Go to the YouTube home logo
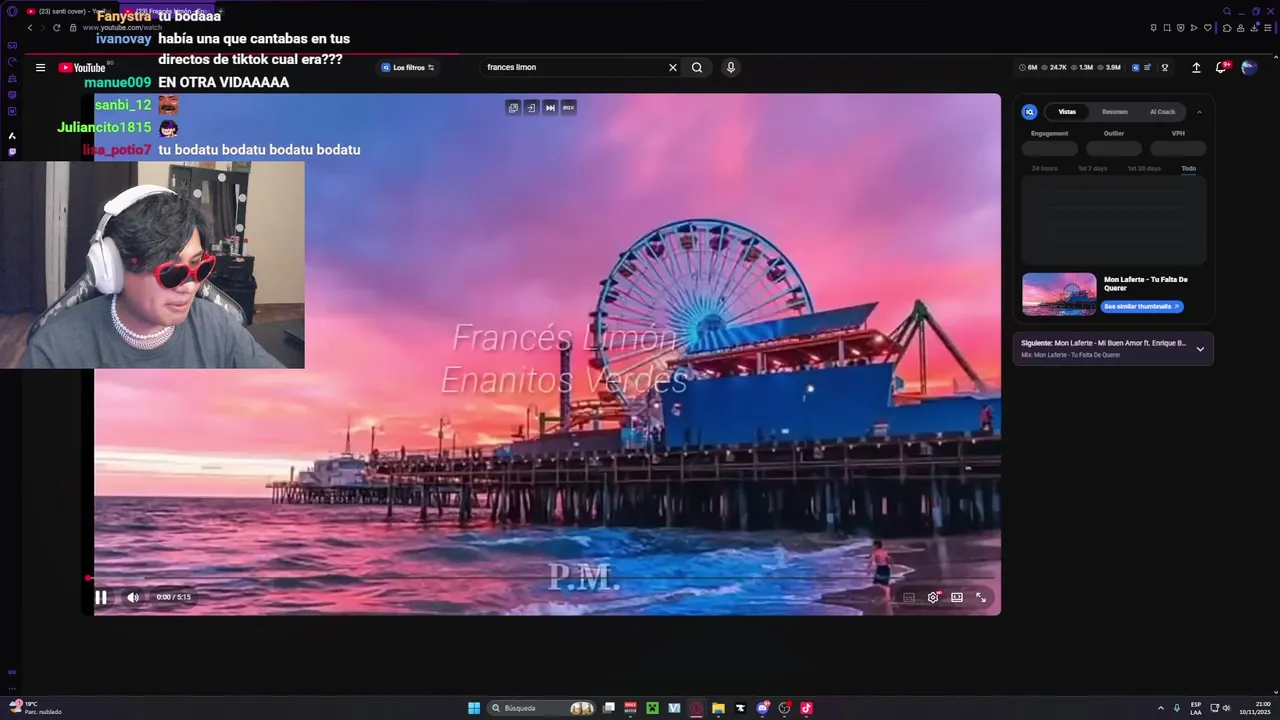The image size is (1280, 720). click(83, 68)
